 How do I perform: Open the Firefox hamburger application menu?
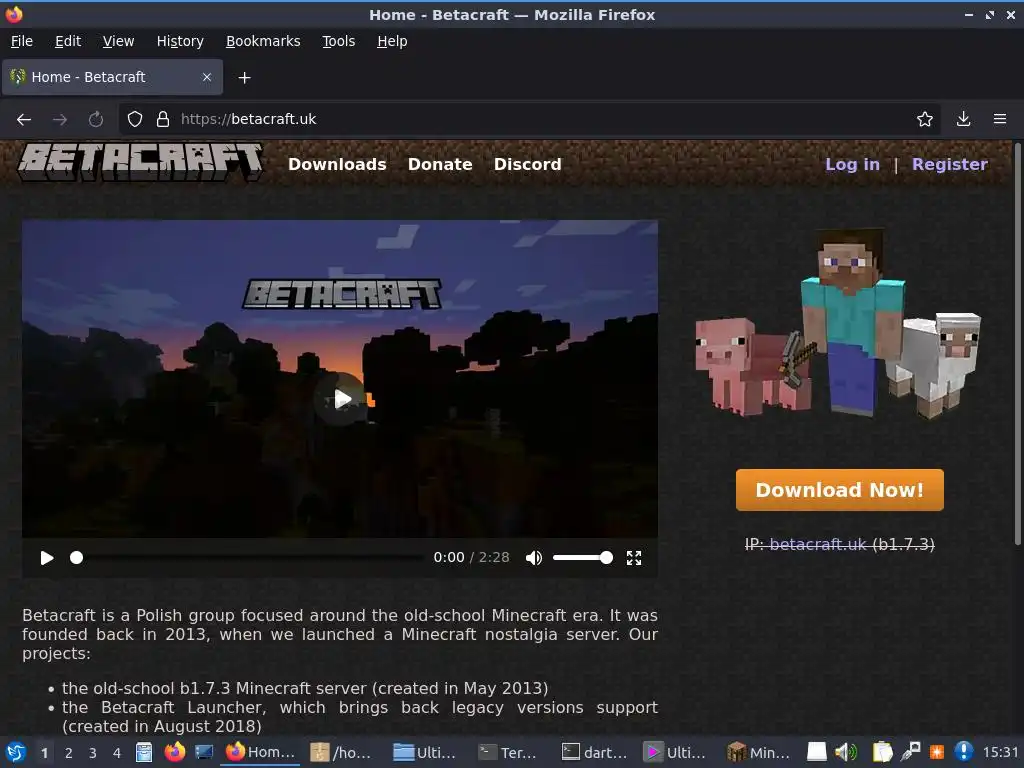999,119
